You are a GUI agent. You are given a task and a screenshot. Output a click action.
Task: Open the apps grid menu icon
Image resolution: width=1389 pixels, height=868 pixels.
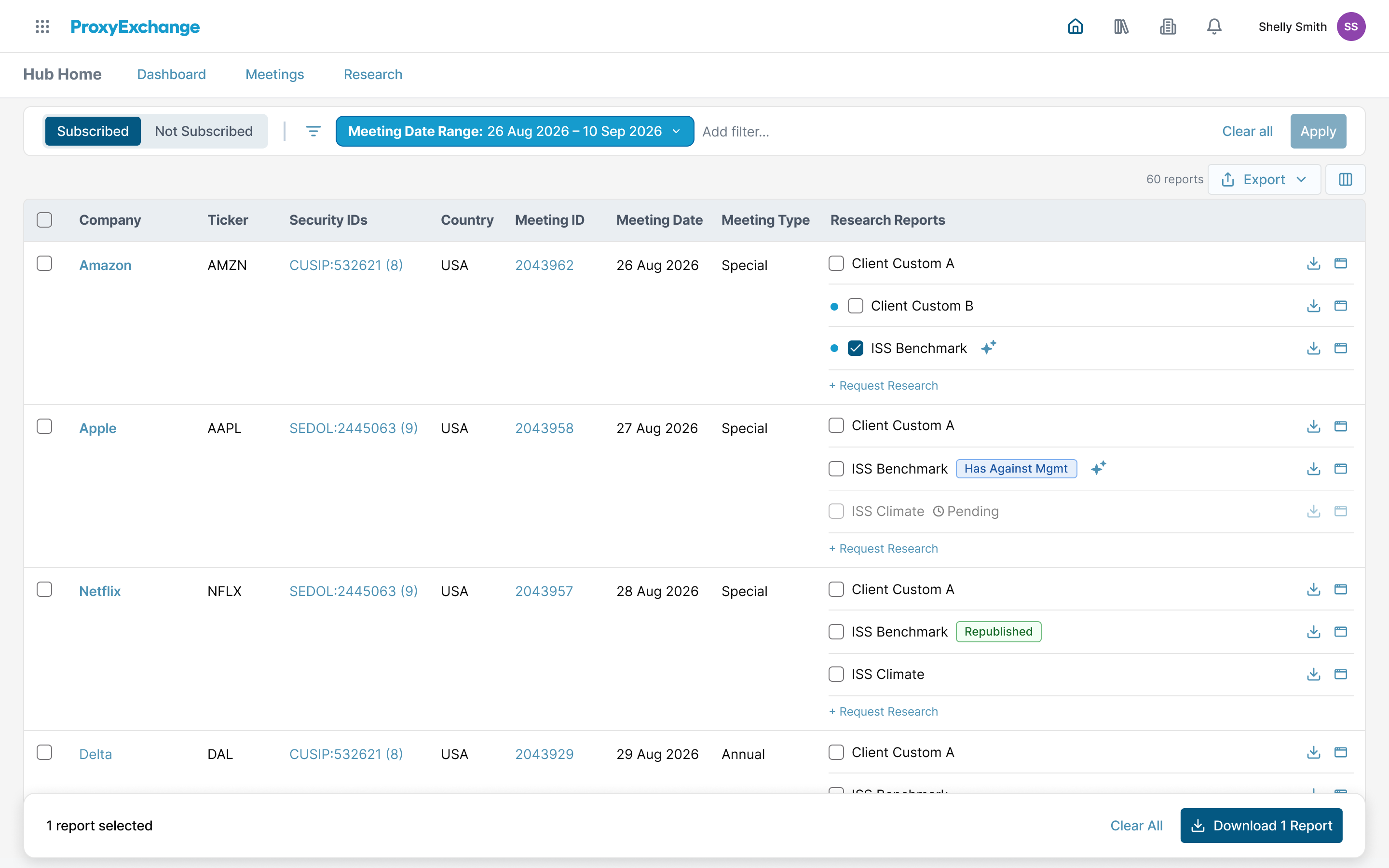coord(42,27)
